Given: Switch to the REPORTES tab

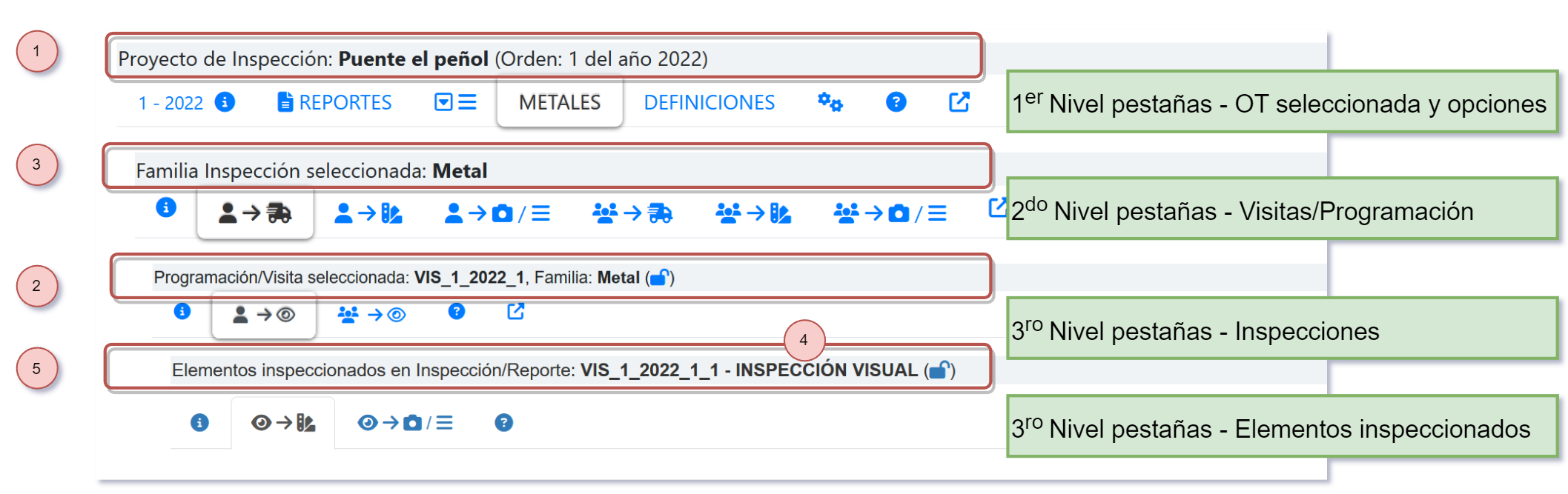Looking at the screenshot, I should click(335, 102).
